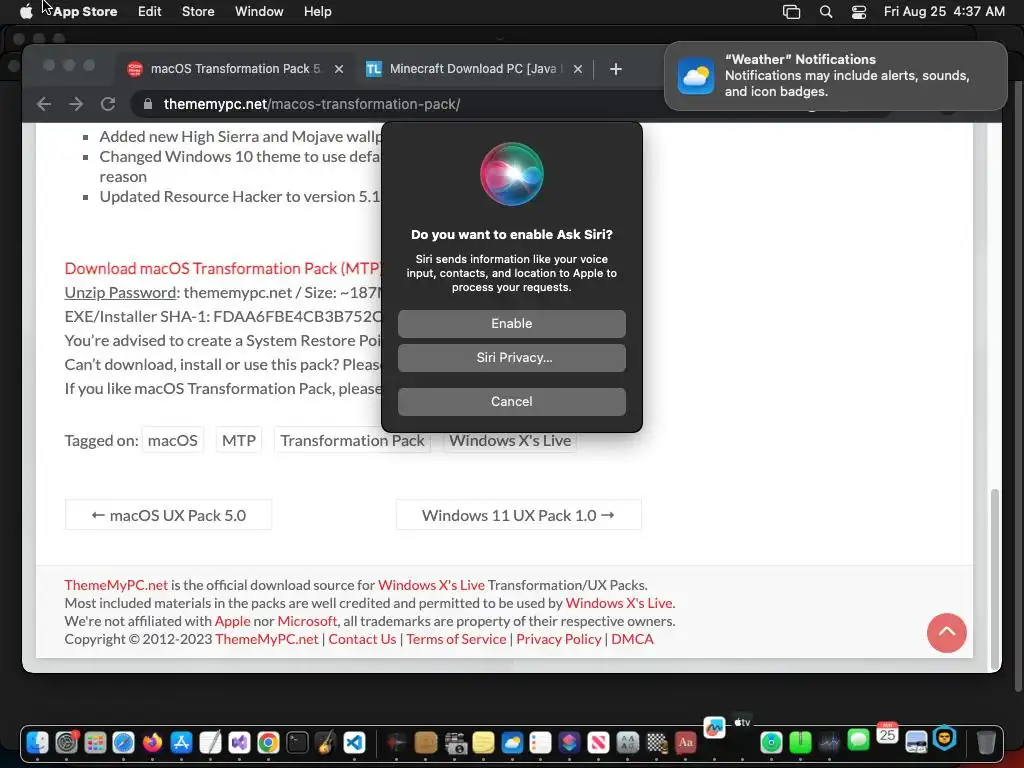1024x768 pixels.
Task: Open Control Center in menu bar
Action: pos(858,11)
